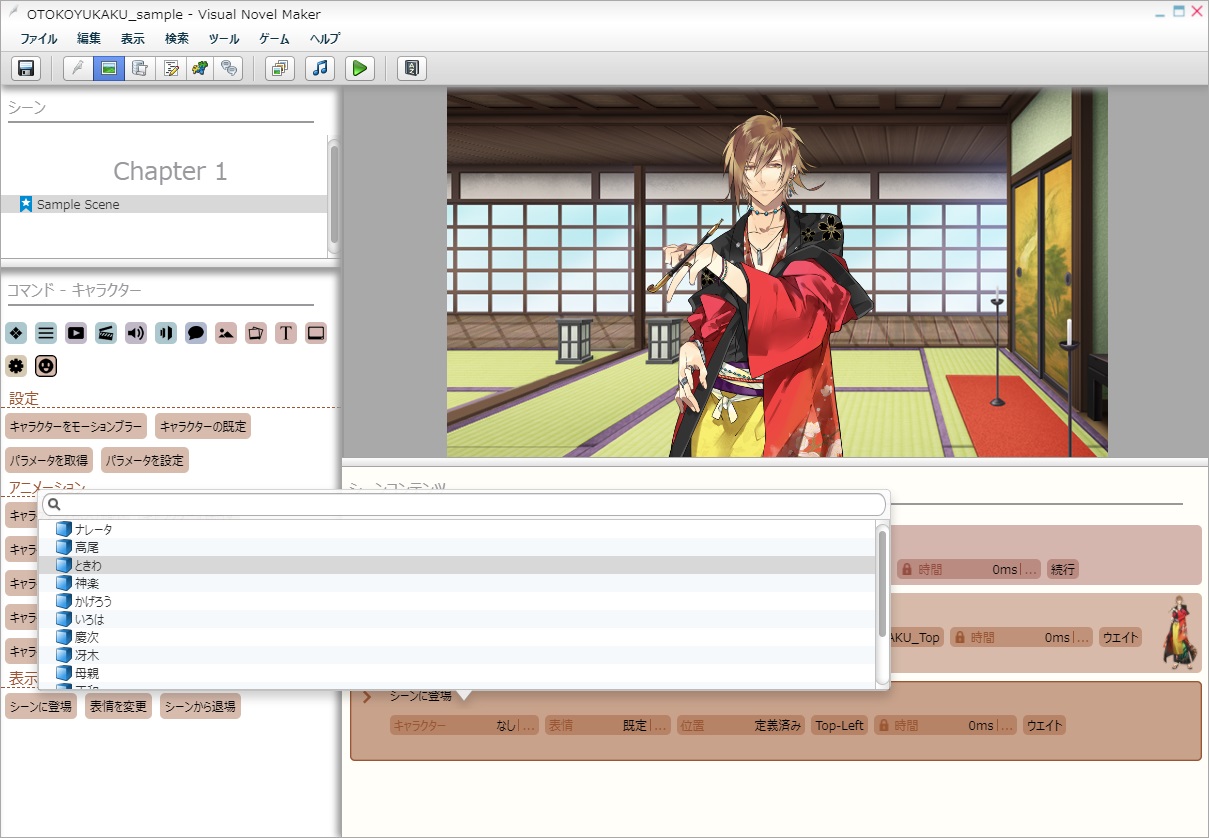Screen dimensions: 1209x838
Task: Open the music note audio icon
Action: (320, 68)
